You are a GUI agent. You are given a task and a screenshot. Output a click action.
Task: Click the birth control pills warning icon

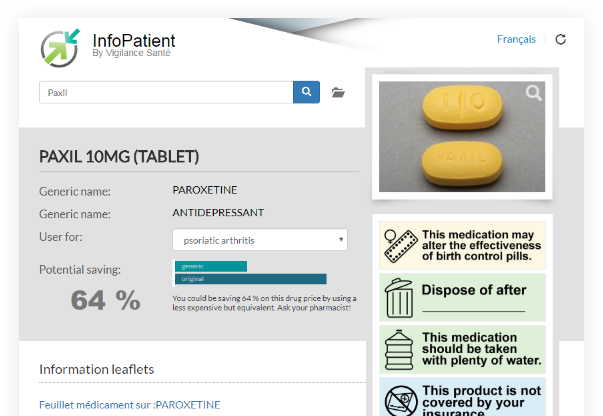point(400,246)
